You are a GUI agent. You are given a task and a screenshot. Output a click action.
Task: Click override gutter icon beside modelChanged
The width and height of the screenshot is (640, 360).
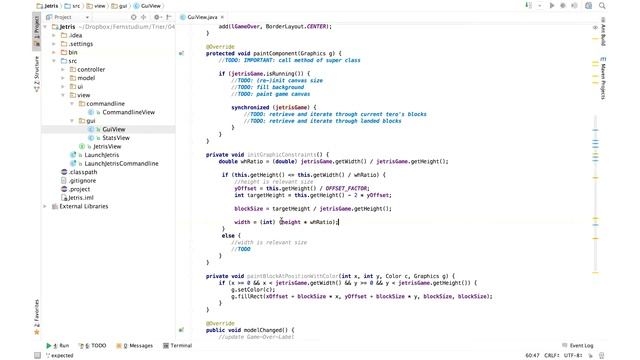pyautogui.click(x=181, y=330)
